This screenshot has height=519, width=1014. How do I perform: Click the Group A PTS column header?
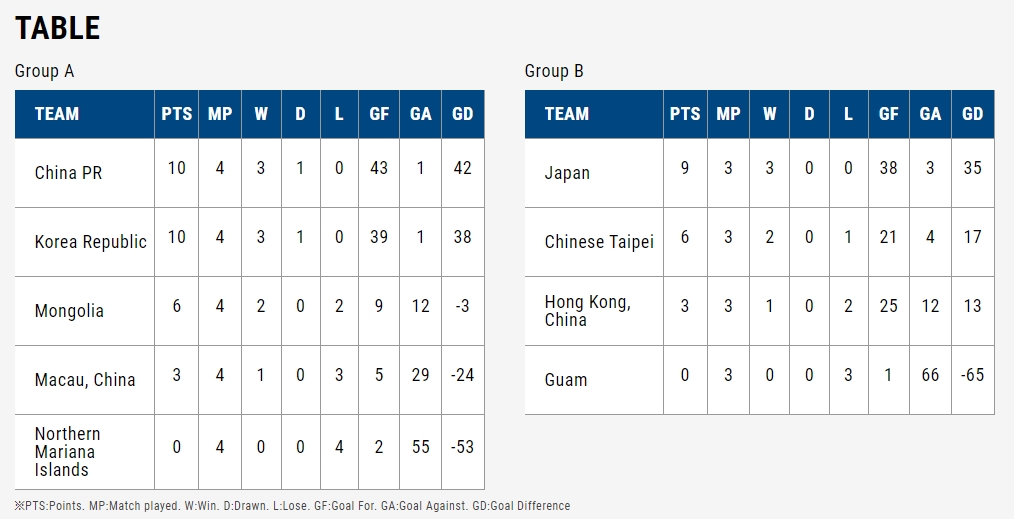pyautogui.click(x=177, y=114)
